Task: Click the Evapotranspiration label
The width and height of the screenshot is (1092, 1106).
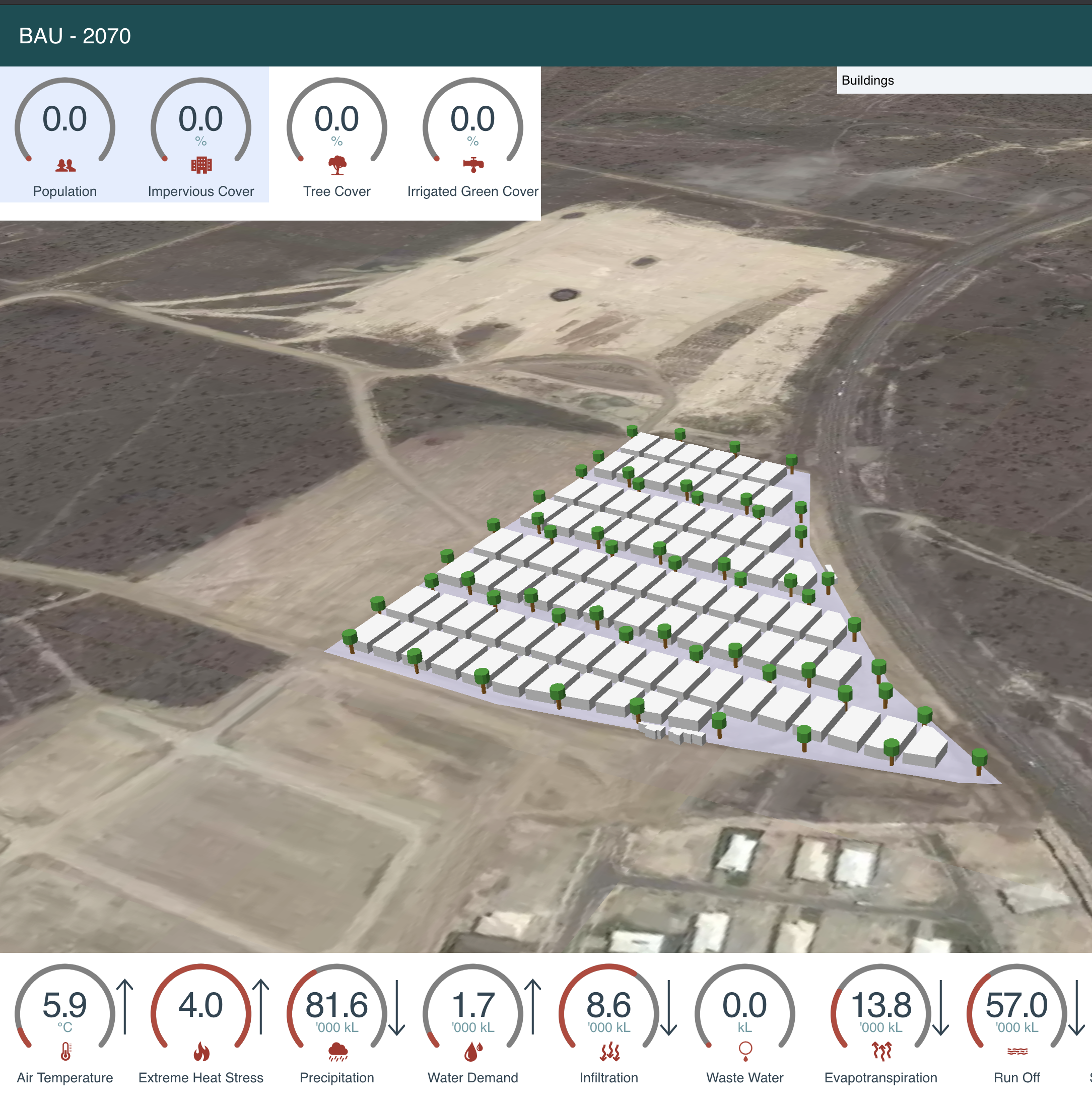Action: pos(881,1078)
